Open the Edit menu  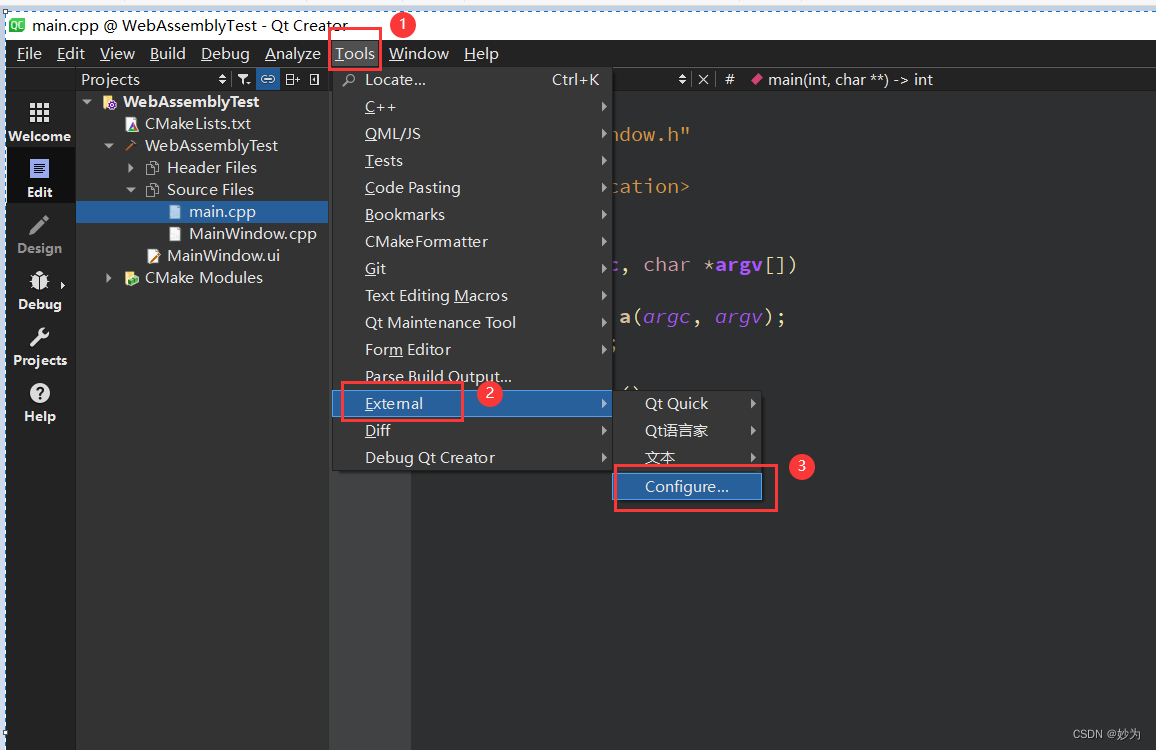coord(71,54)
